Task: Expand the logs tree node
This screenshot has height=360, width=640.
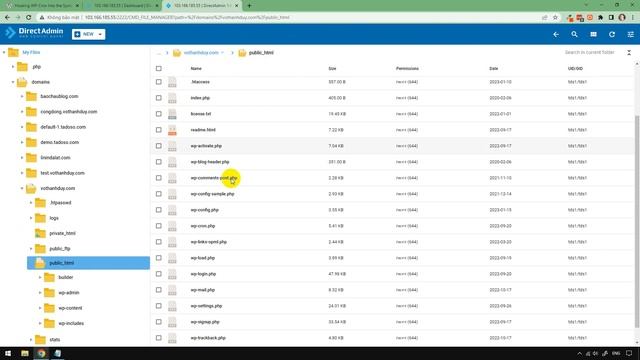Action: 31,218
